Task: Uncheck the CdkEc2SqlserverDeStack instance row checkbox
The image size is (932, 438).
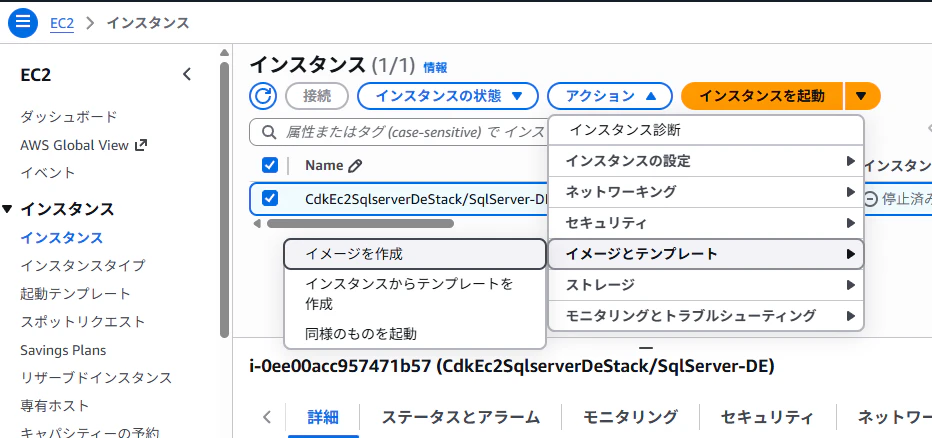Action: pyautogui.click(x=270, y=198)
